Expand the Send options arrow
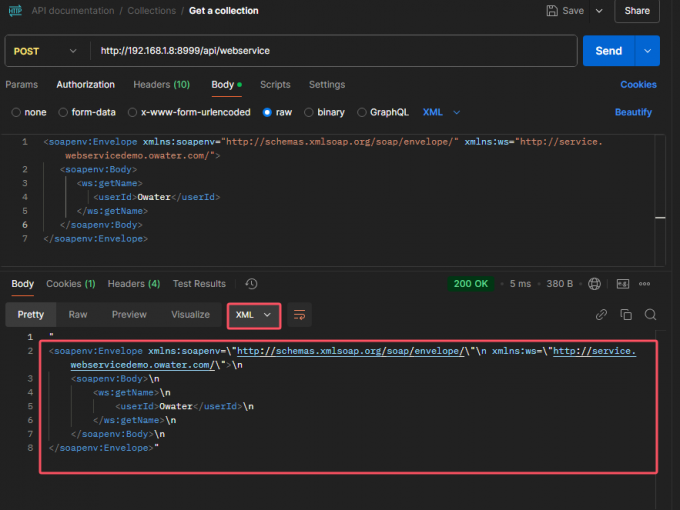 coord(647,51)
